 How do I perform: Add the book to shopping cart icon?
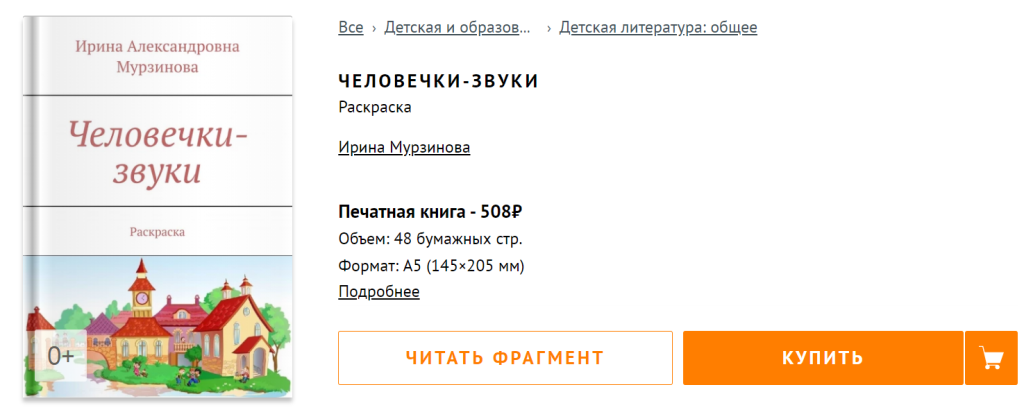click(991, 358)
